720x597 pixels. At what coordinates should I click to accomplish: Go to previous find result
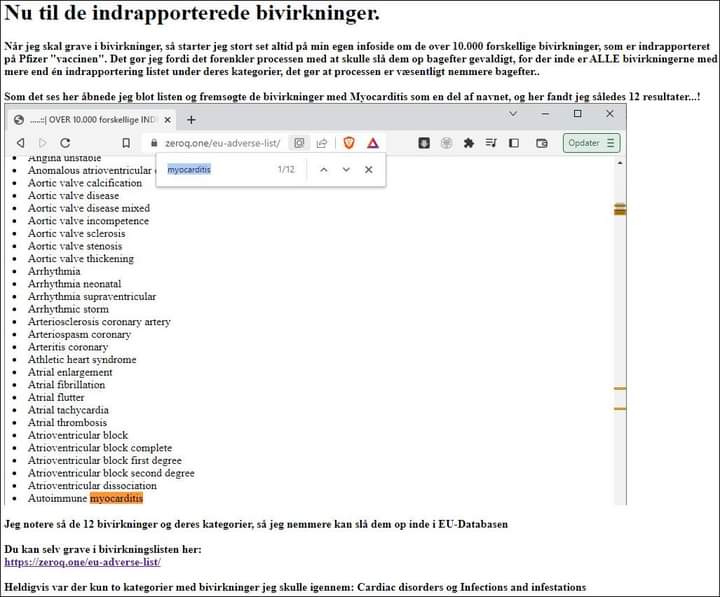tap(323, 170)
